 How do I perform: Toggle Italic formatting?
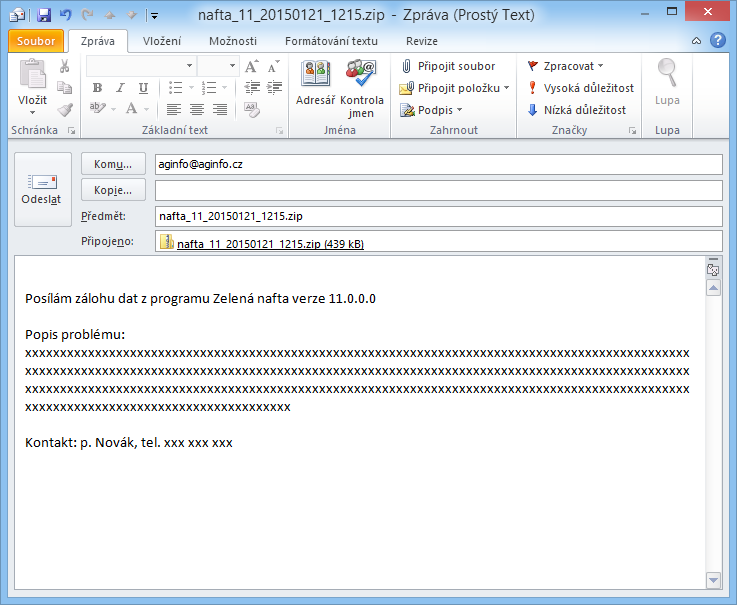(x=120, y=88)
